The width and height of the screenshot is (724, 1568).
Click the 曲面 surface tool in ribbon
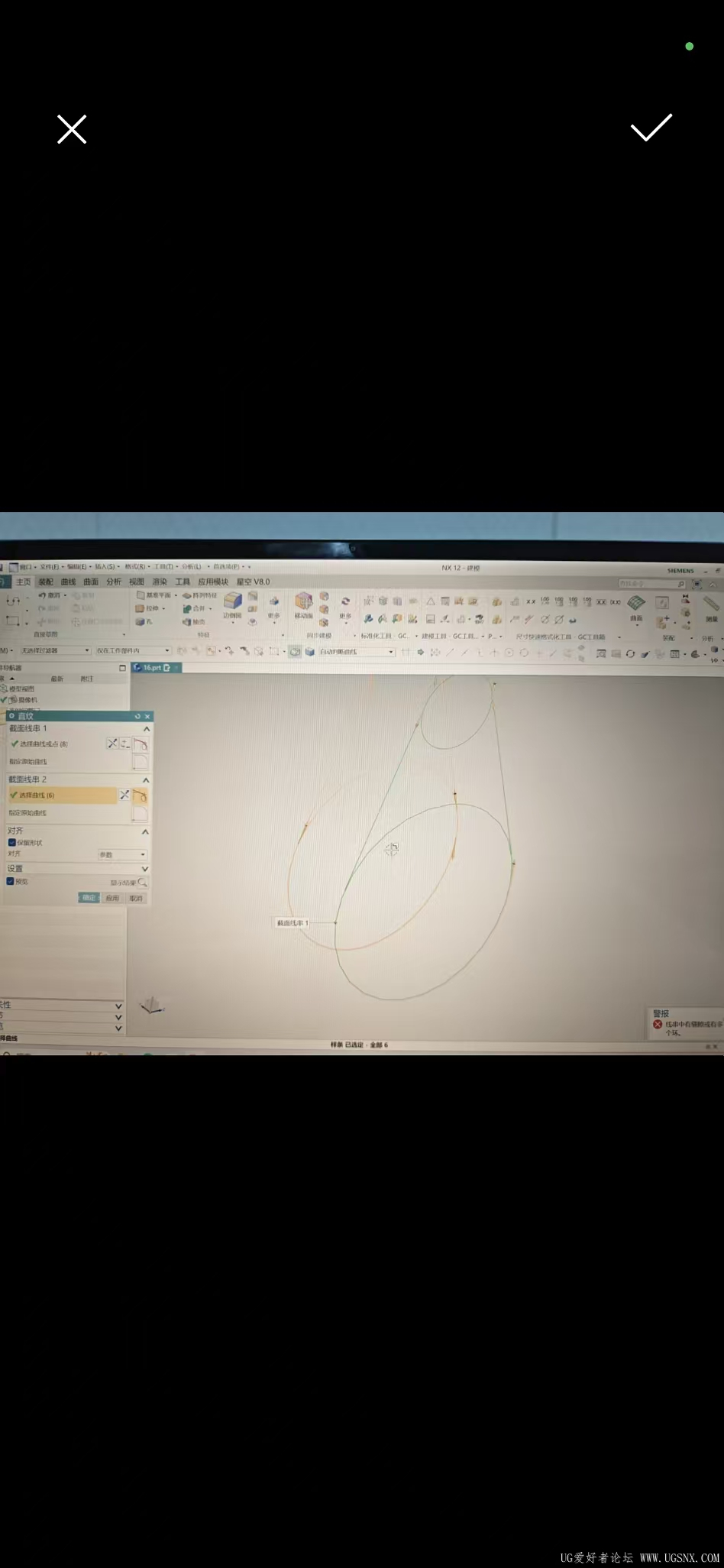[x=636, y=607]
